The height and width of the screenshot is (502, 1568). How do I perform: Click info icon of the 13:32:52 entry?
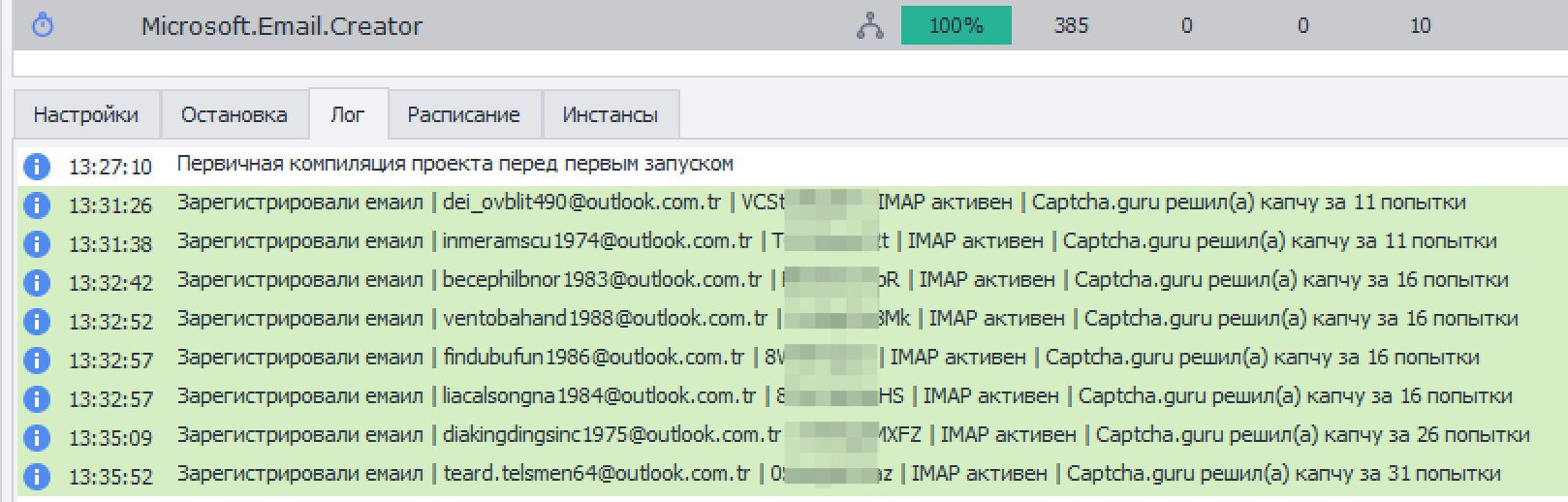[x=36, y=321]
